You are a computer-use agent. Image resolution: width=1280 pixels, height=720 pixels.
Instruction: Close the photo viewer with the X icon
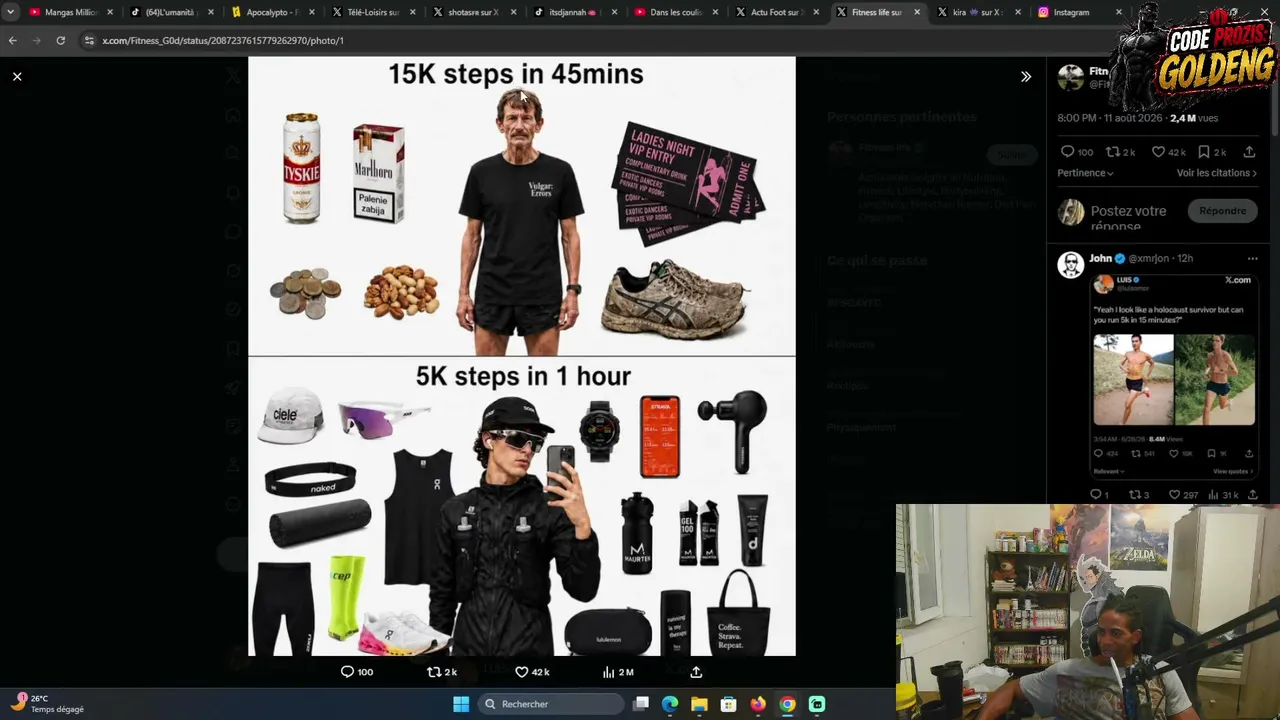(x=17, y=76)
